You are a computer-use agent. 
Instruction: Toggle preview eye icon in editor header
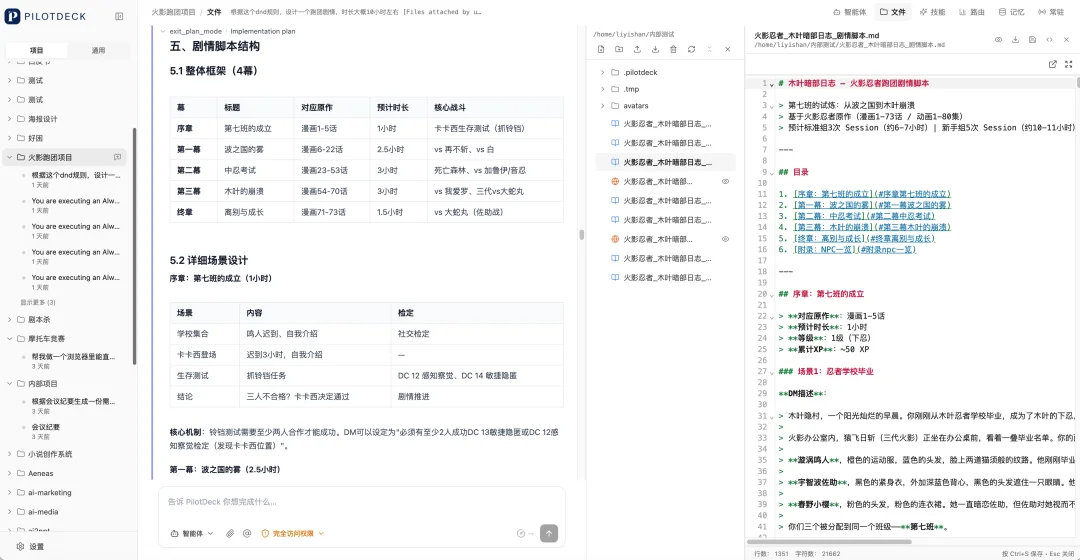(998, 40)
